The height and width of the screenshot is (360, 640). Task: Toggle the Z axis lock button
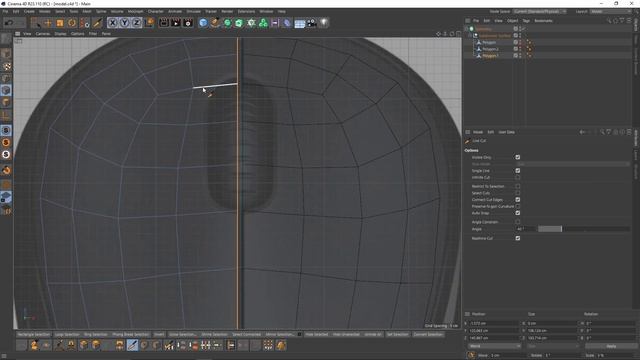pyautogui.click(x=136, y=23)
